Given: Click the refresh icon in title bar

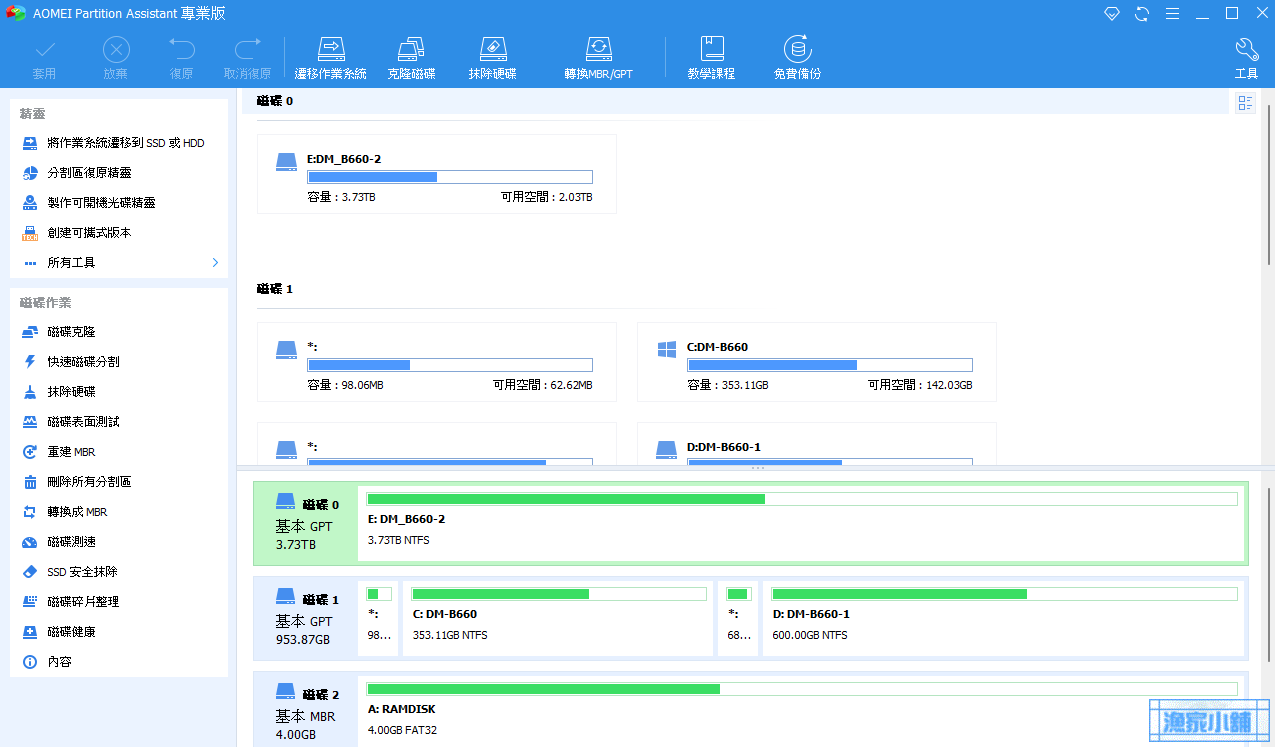Looking at the screenshot, I should 1142,13.
